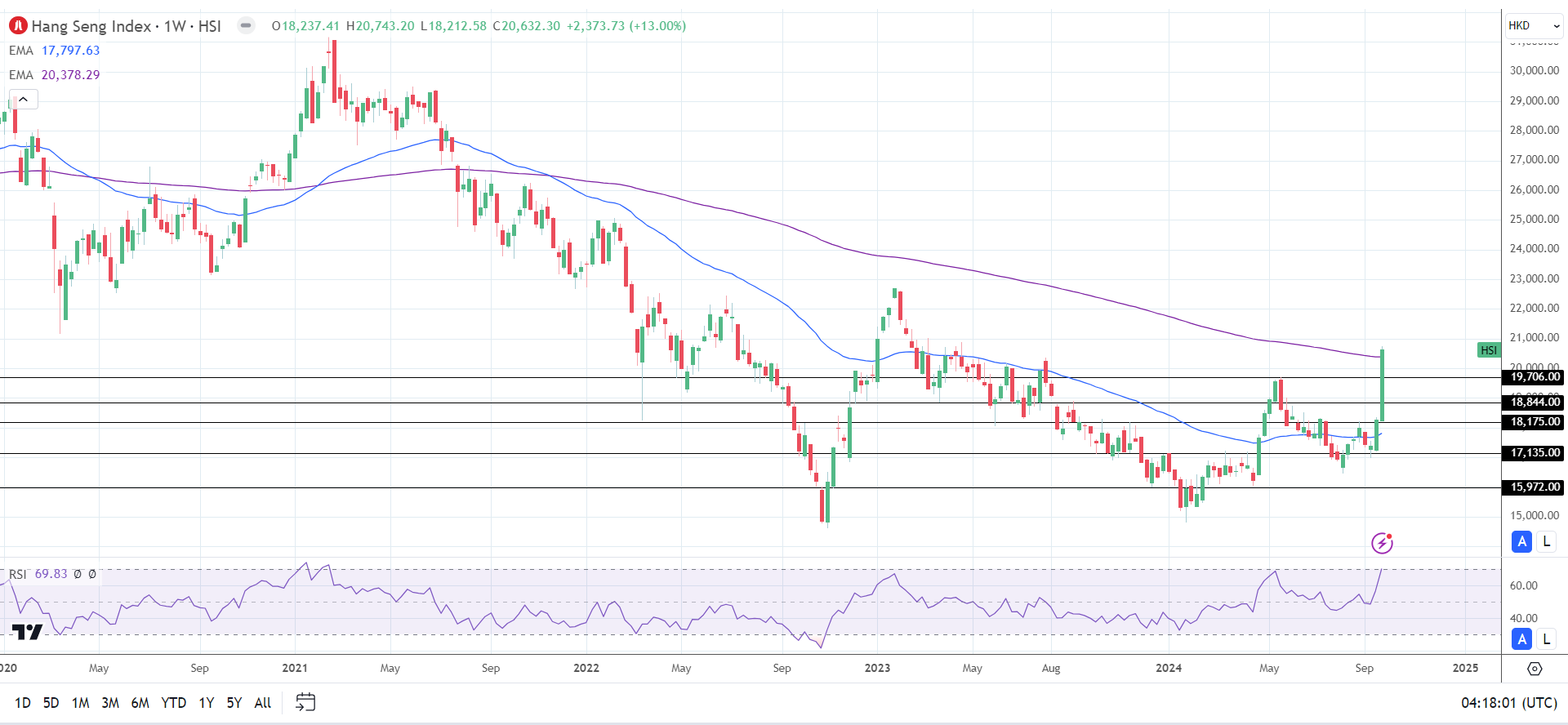Select the 5D time range
Viewport: 1568px width, 725px height.
point(51,703)
